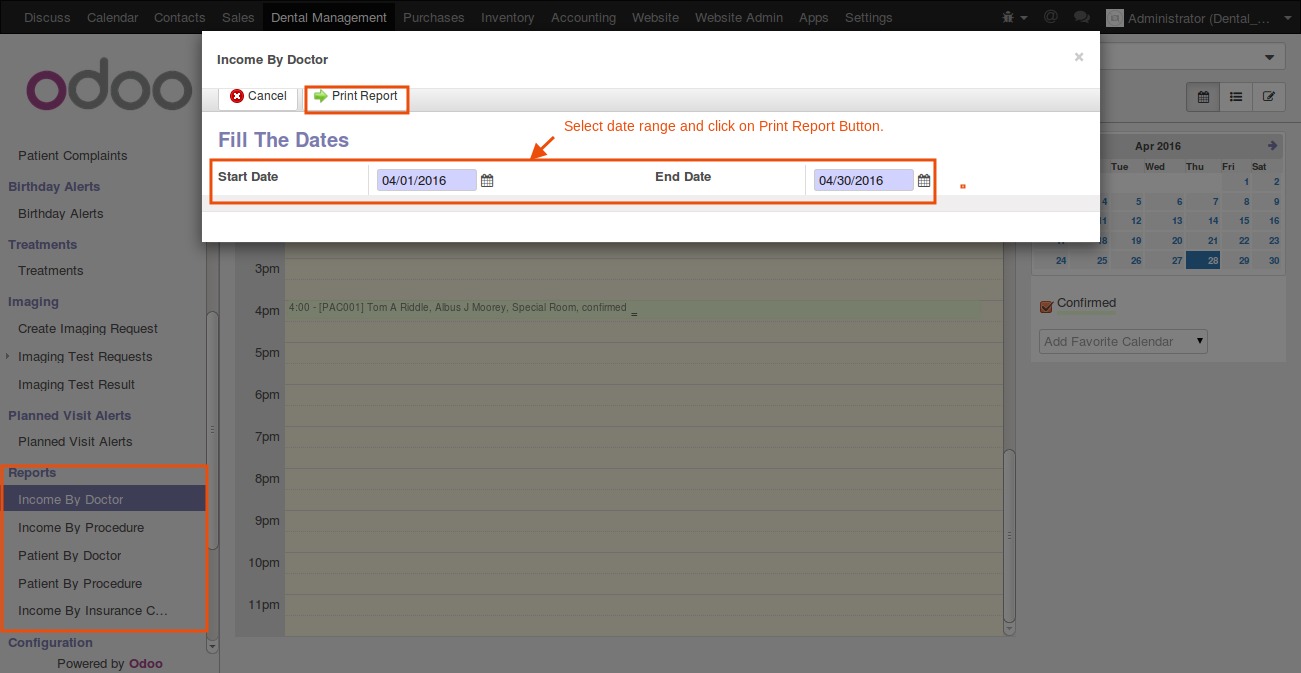Switch to form edit view icon

click(1269, 97)
